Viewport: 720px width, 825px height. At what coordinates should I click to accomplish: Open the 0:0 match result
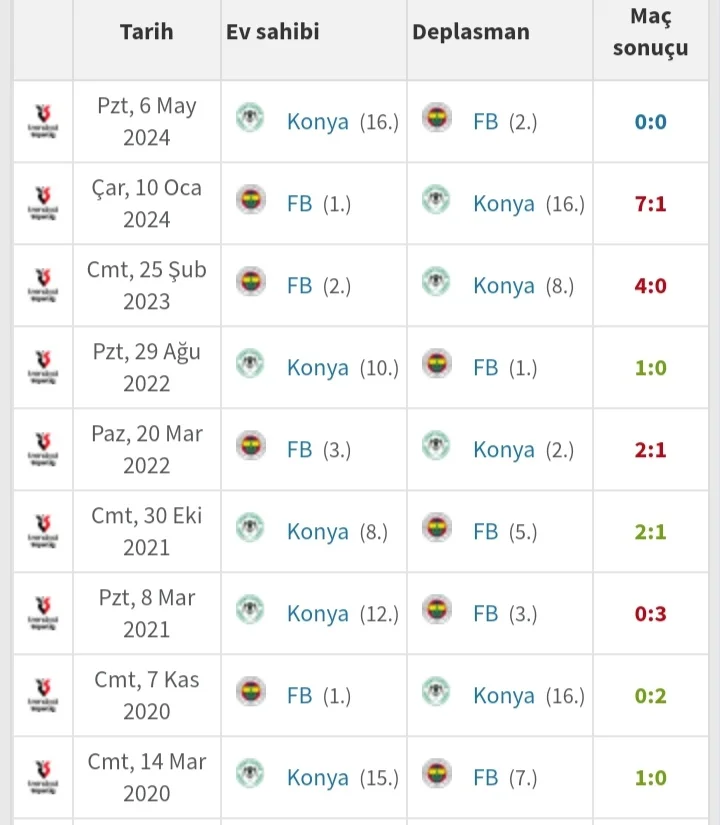650,122
